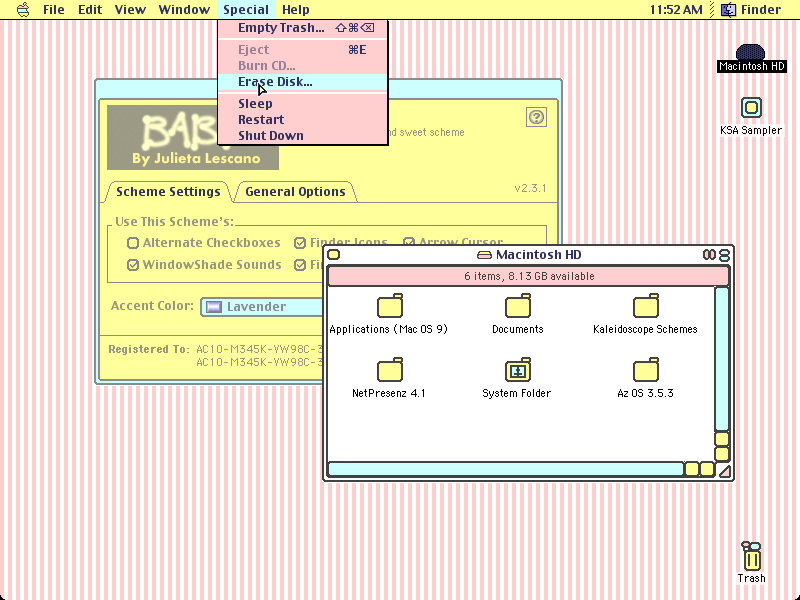Click the zoom box of Macintosh HD window
Viewport: 800px width, 600px height.
coord(709,255)
